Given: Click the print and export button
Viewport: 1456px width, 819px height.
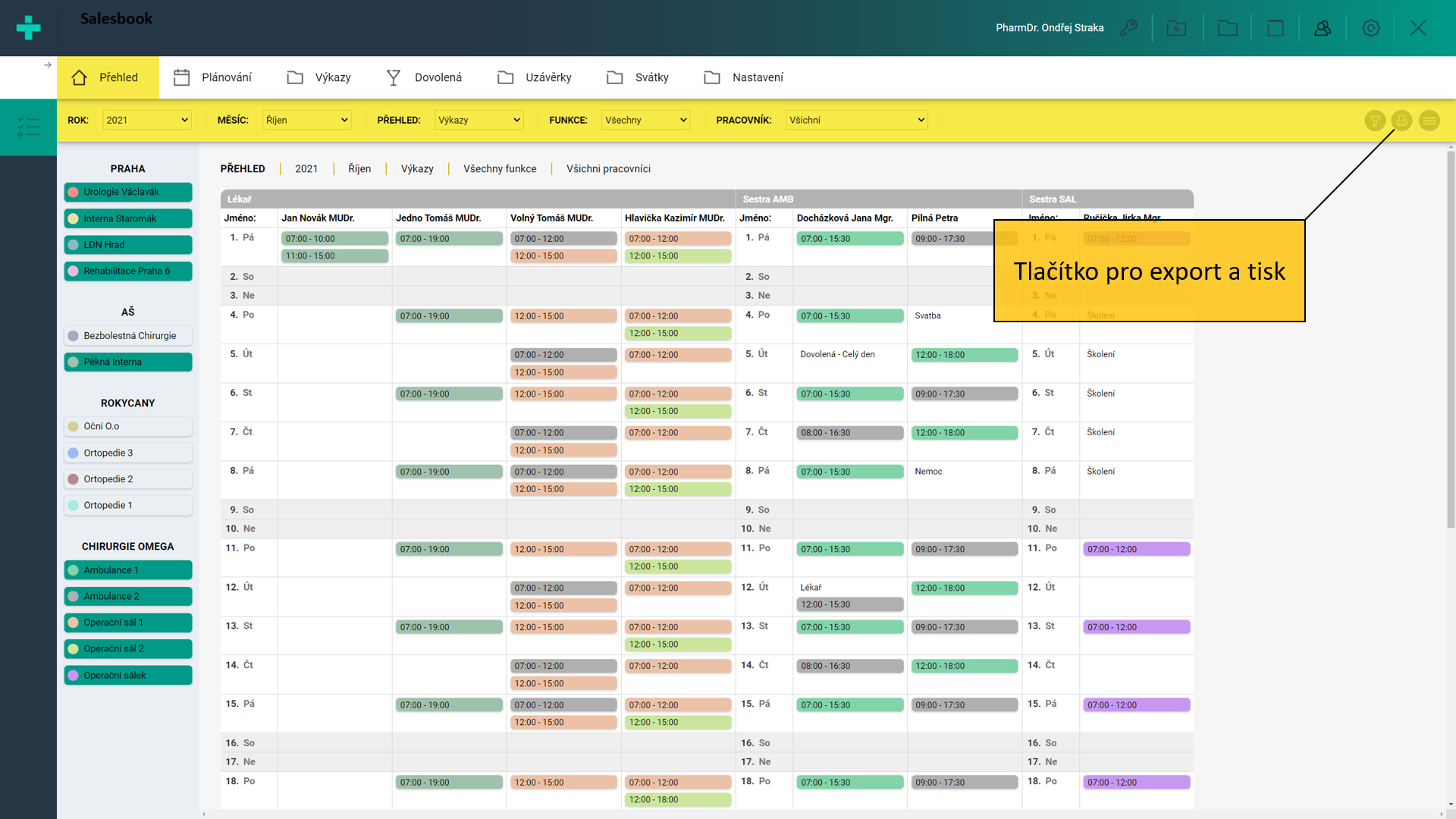Looking at the screenshot, I should click(1401, 121).
